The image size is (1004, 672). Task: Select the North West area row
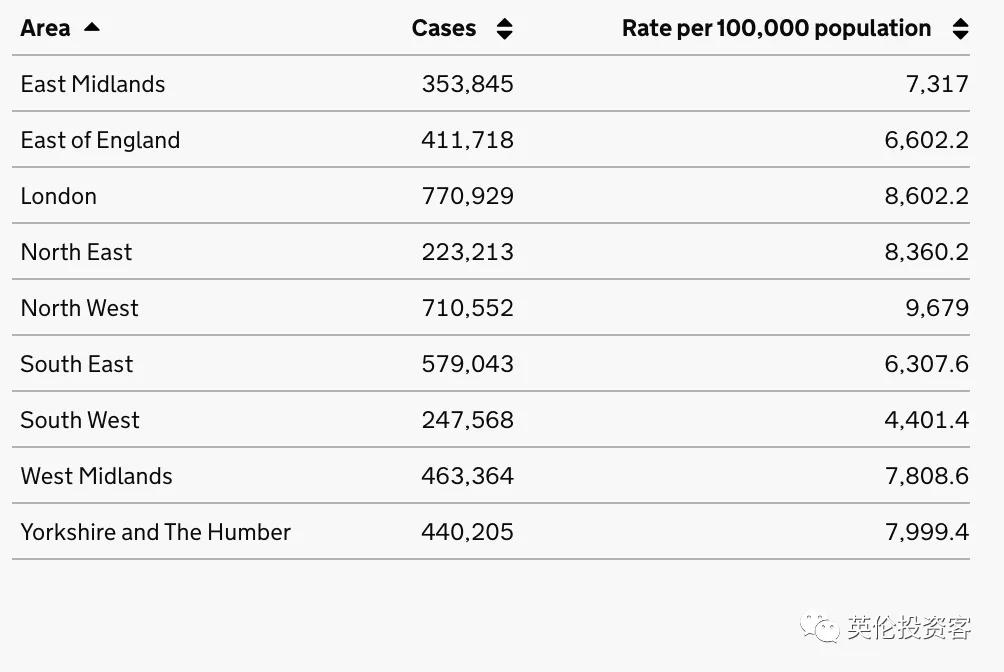[80, 308]
